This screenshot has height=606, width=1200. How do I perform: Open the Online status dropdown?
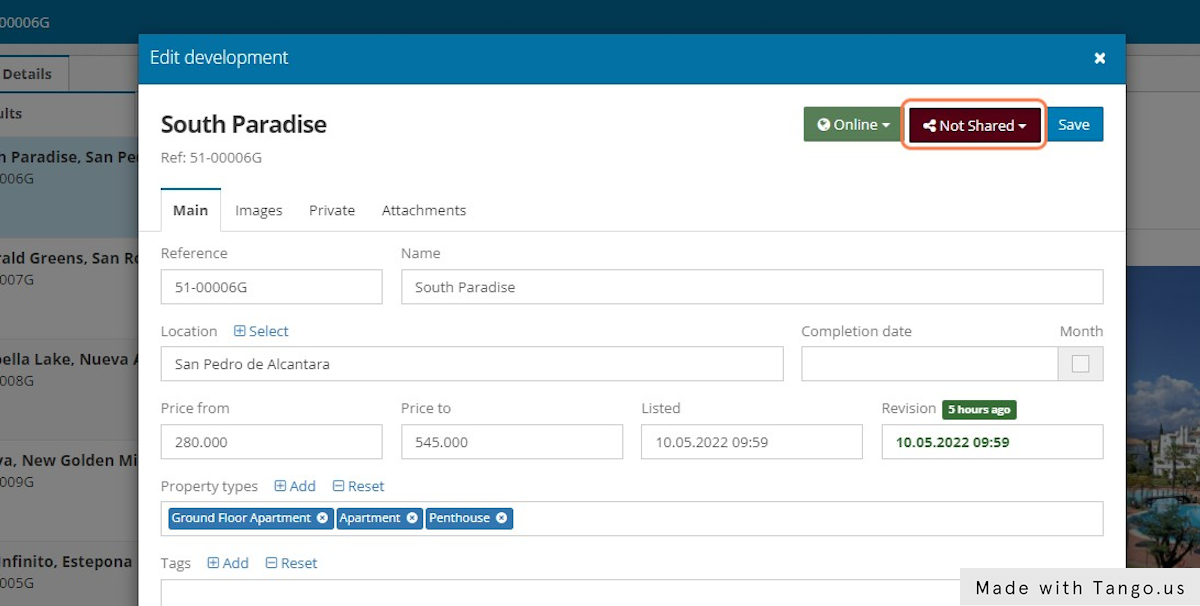tap(853, 125)
